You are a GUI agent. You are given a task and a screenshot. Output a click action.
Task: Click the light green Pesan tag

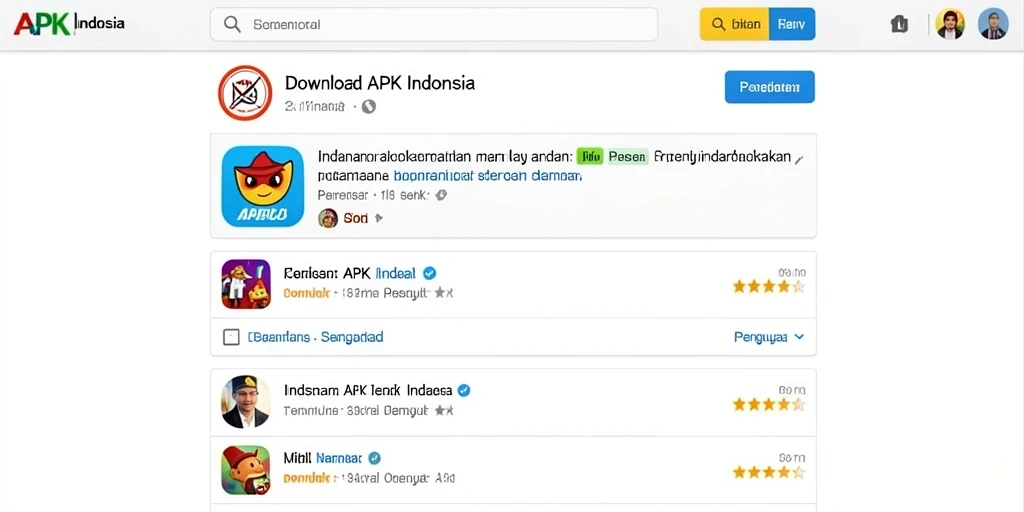click(627, 157)
